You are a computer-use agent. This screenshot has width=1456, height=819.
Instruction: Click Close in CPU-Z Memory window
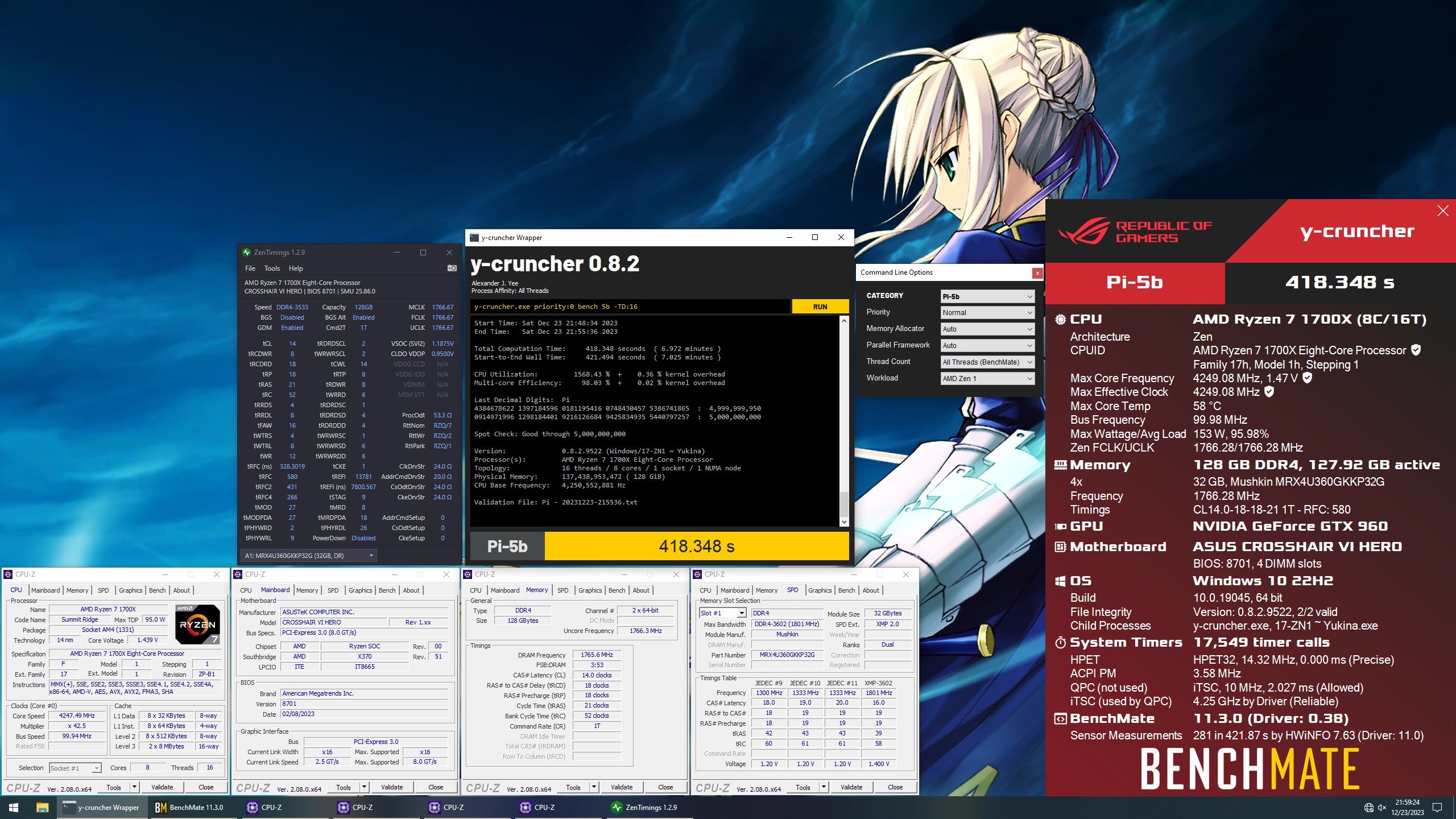pos(665,788)
